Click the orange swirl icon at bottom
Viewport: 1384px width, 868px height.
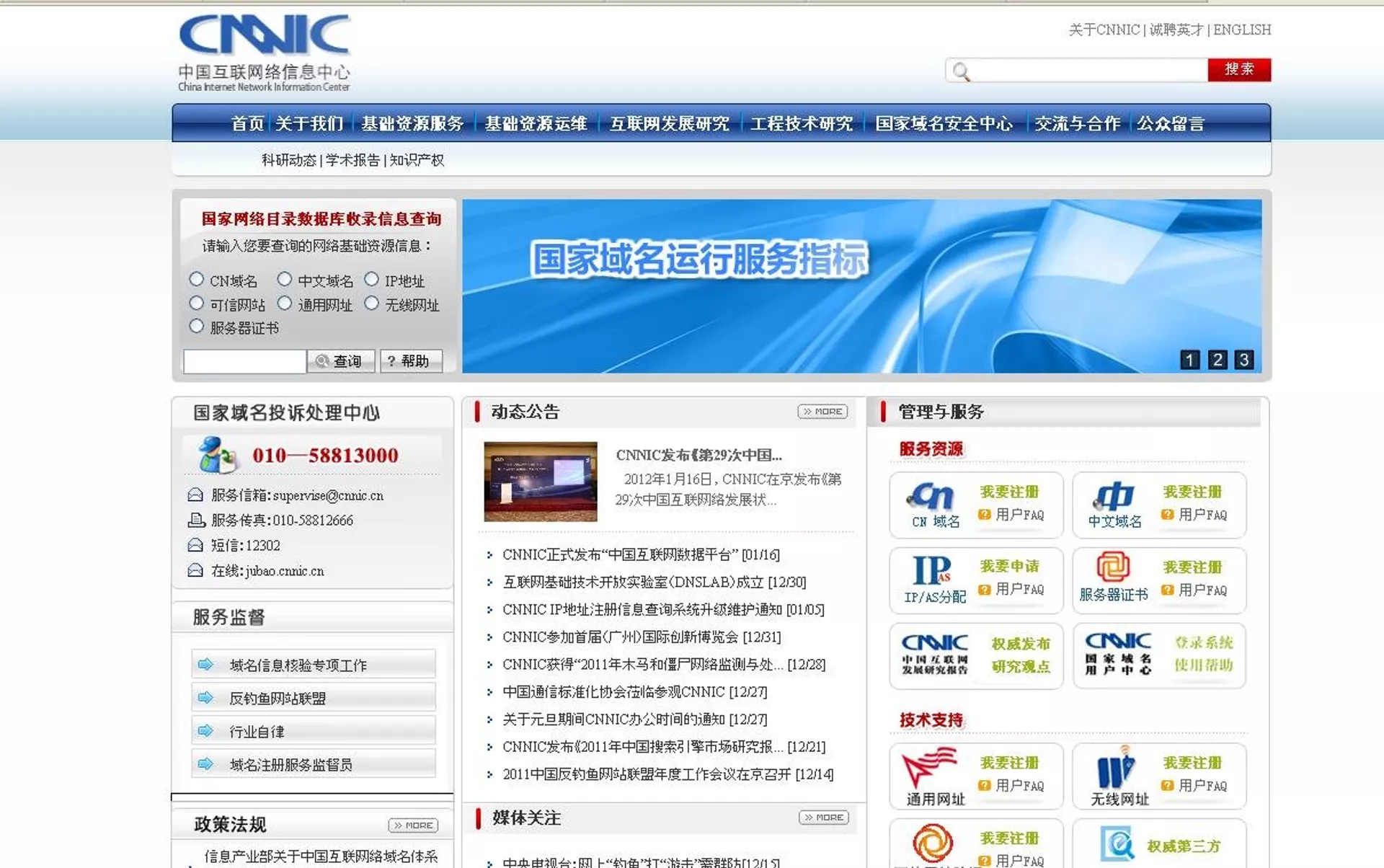[933, 842]
